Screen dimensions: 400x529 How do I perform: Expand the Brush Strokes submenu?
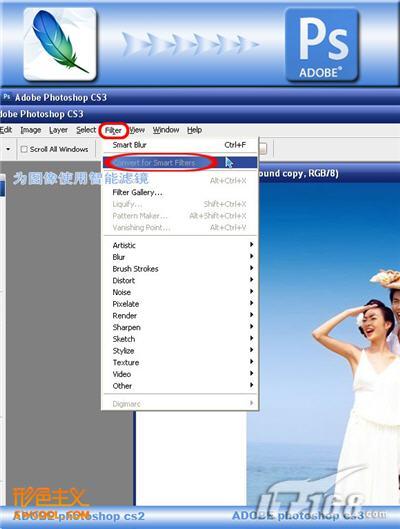180,269
